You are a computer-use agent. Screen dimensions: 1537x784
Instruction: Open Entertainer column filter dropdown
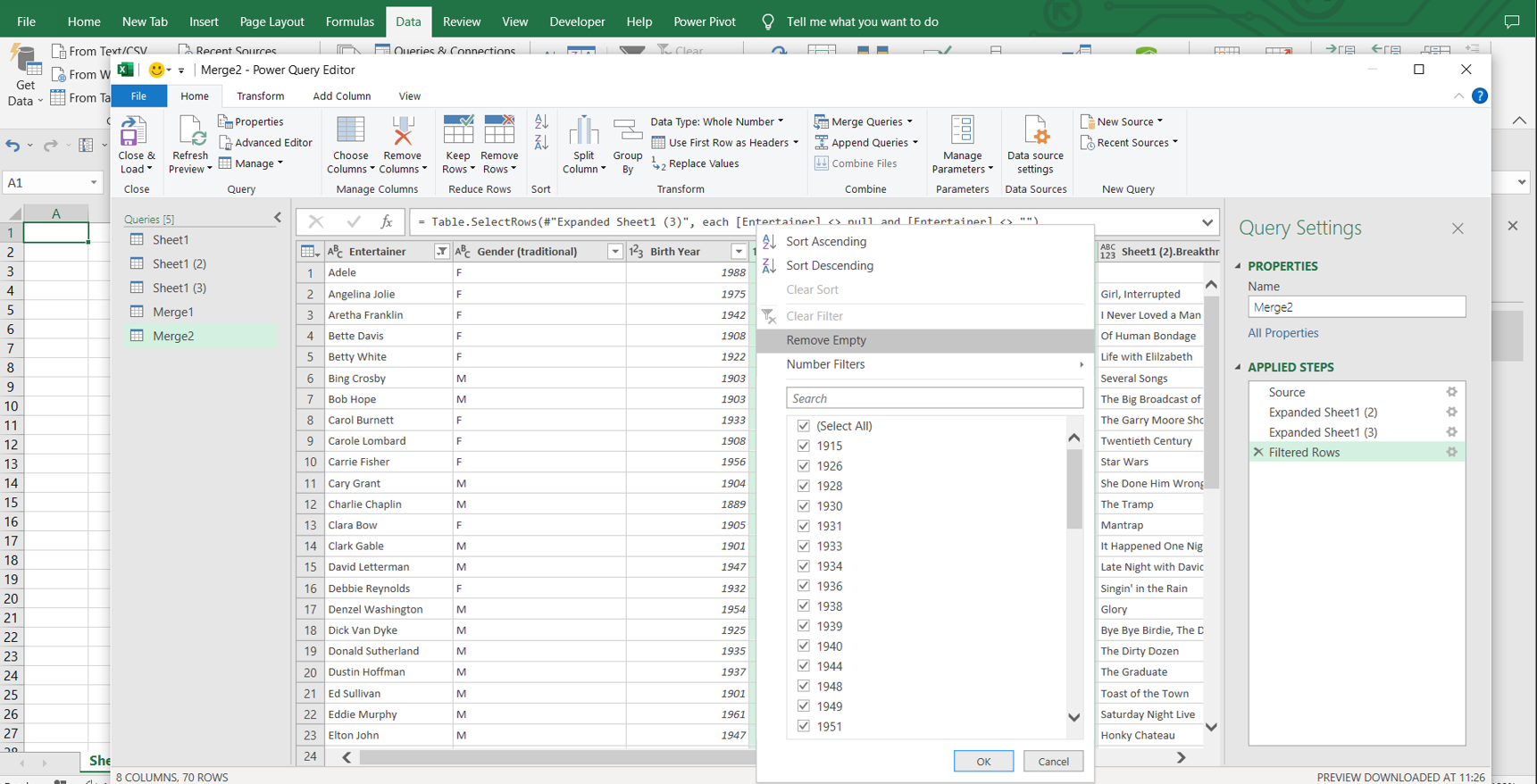tap(441, 252)
